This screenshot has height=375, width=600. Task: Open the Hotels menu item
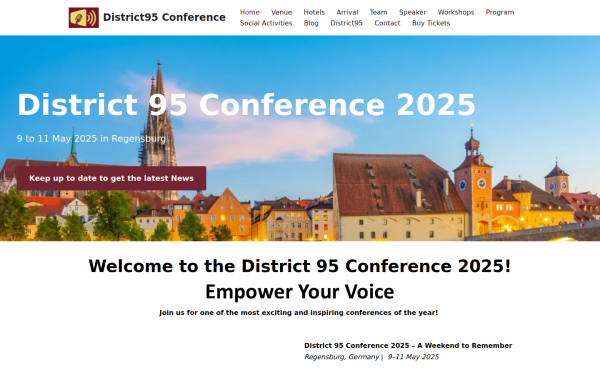pos(314,12)
